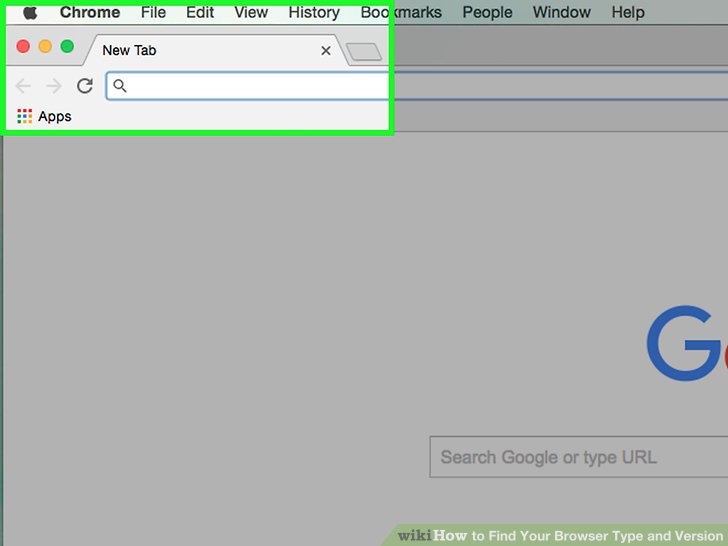Screen dimensions: 728x546
Task: Open the View menu
Action: click(251, 12)
